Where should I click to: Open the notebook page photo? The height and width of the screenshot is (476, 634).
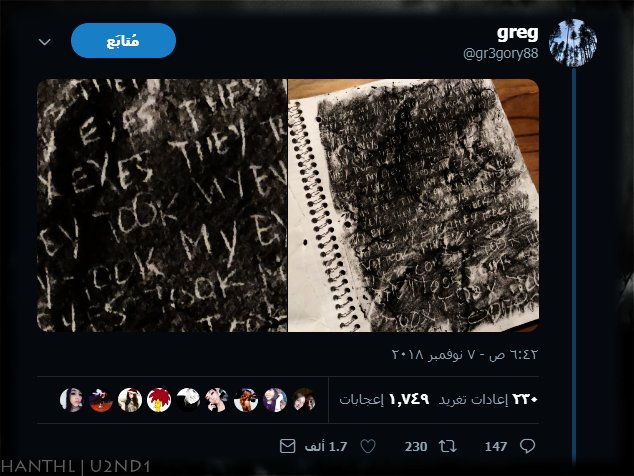click(x=413, y=205)
